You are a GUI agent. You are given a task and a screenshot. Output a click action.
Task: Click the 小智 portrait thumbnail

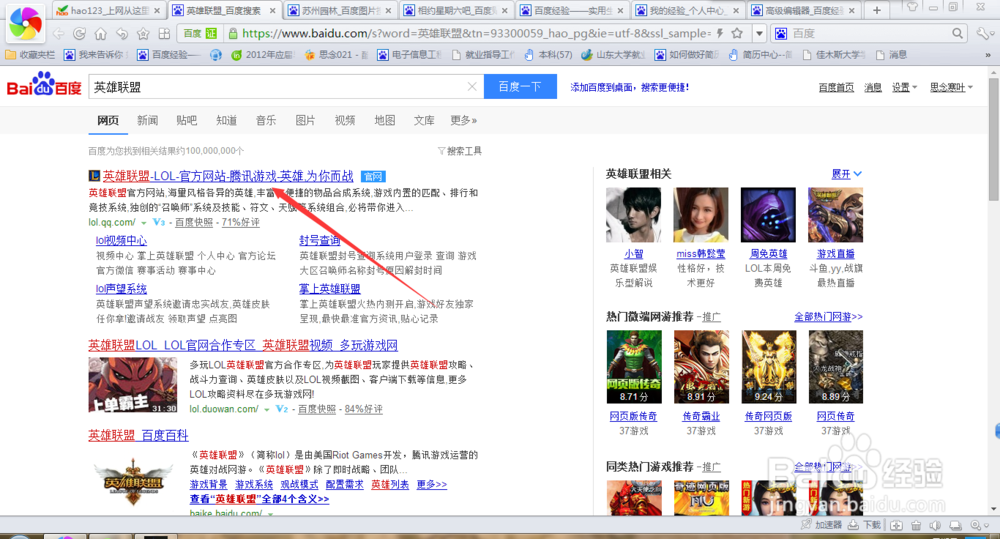pos(633,215)
